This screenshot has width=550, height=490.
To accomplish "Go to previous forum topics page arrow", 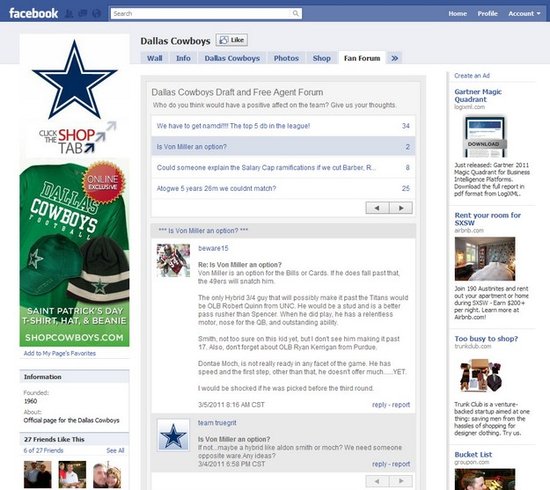I will tap(377, 208).
